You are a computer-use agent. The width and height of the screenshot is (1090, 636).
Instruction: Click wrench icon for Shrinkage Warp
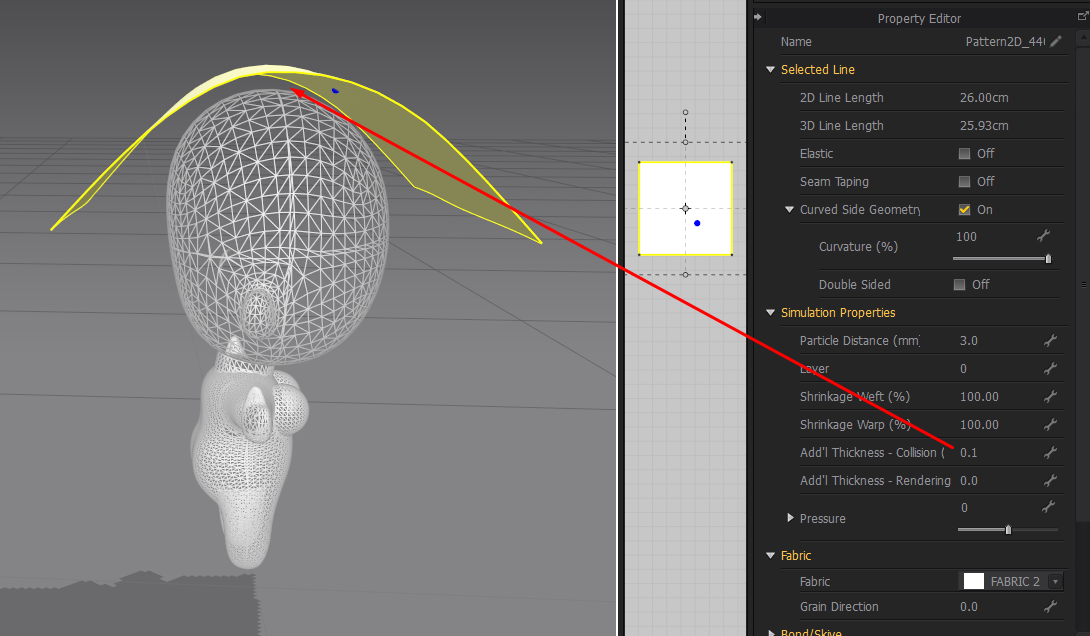click(1050, 425)
